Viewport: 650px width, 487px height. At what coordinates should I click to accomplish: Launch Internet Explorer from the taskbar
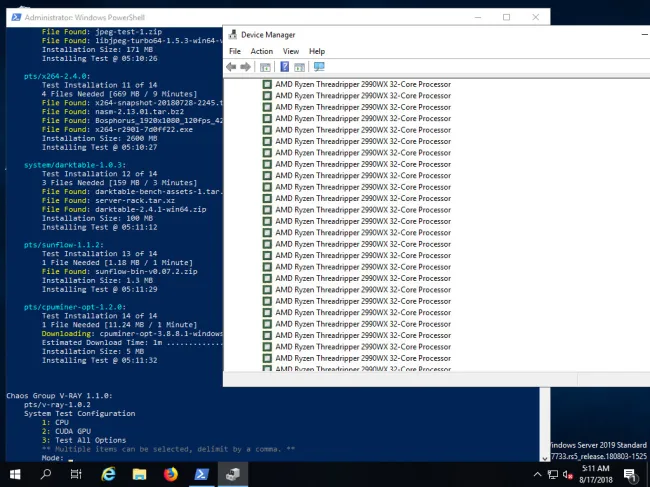[x=108, y=474]
